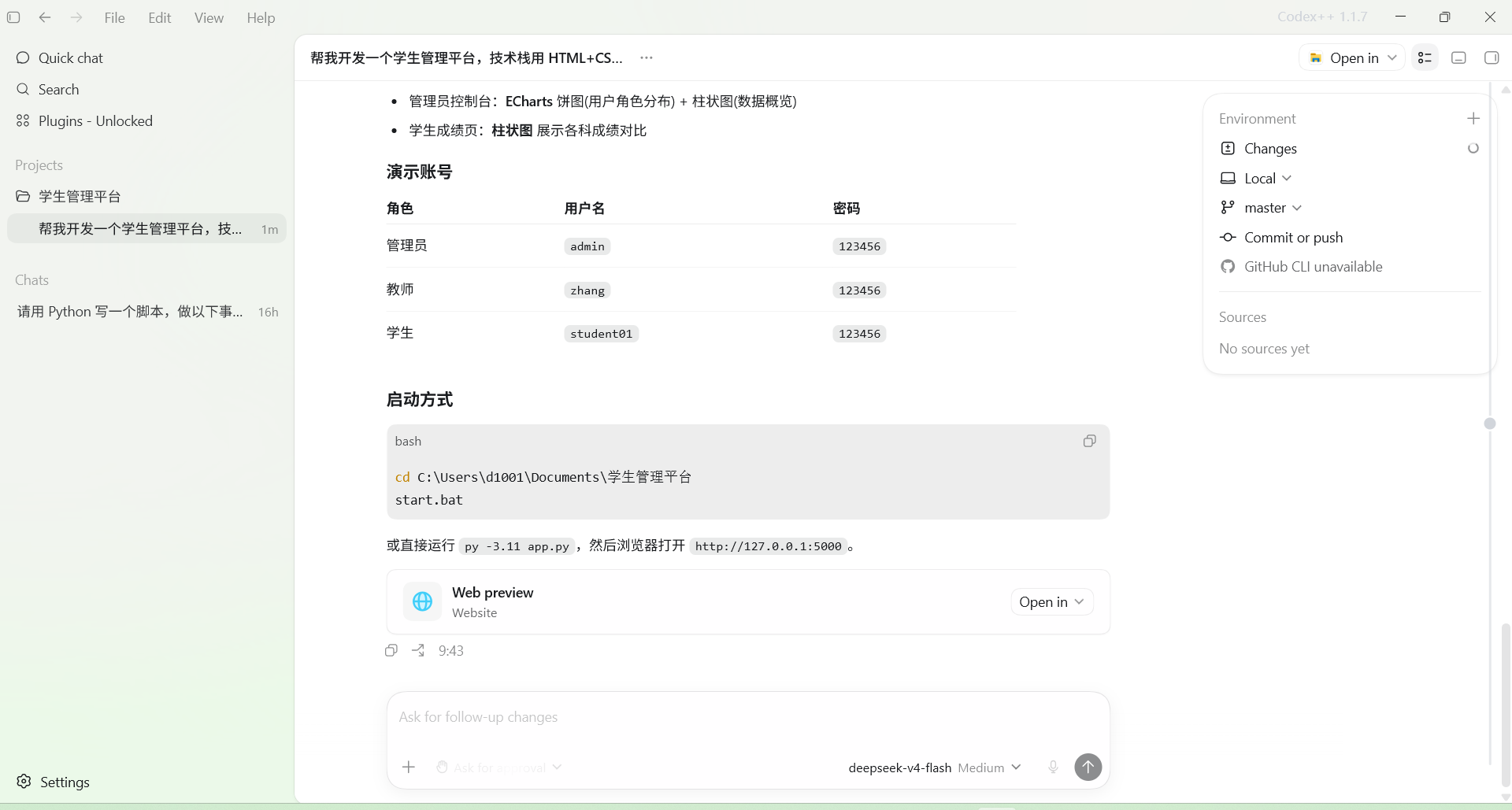
Task: Open the Edit menu
Action: (x=160, y=17)
